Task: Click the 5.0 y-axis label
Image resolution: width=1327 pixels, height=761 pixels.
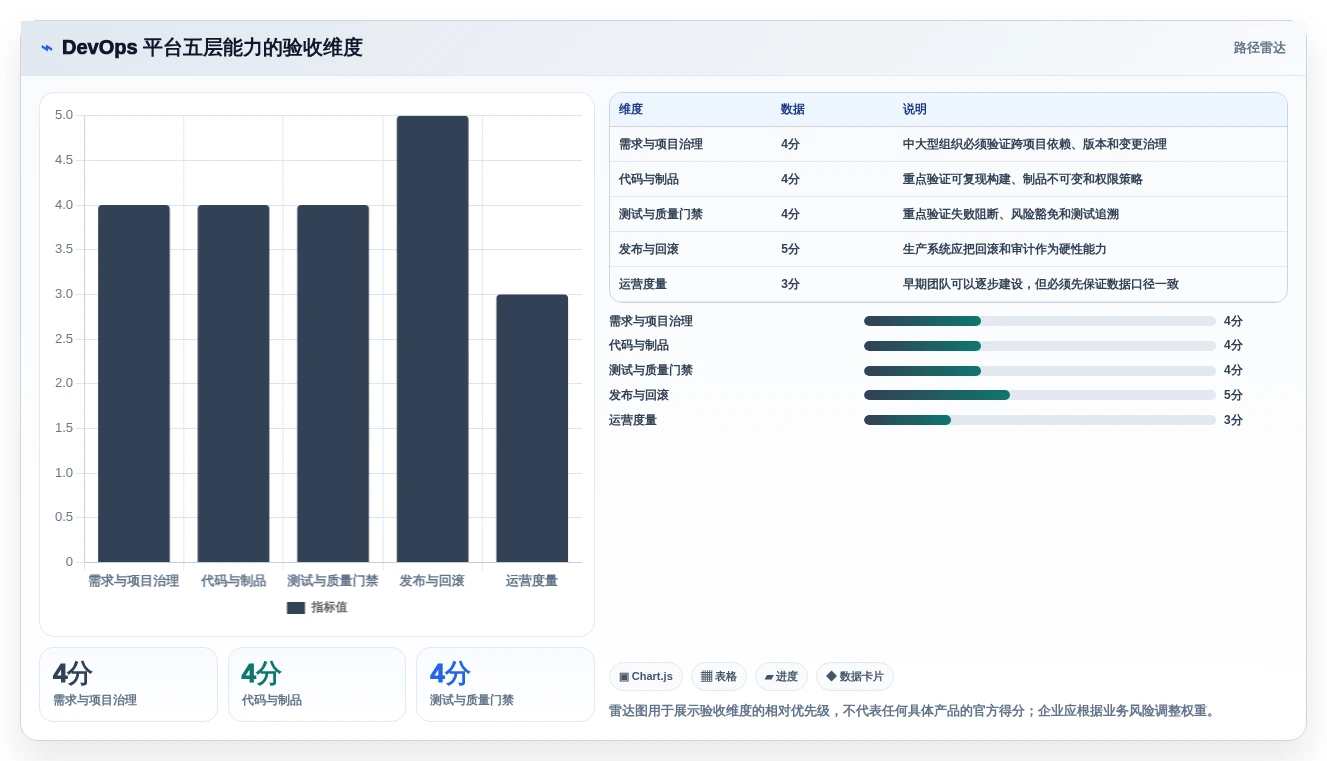Action: 64,115
